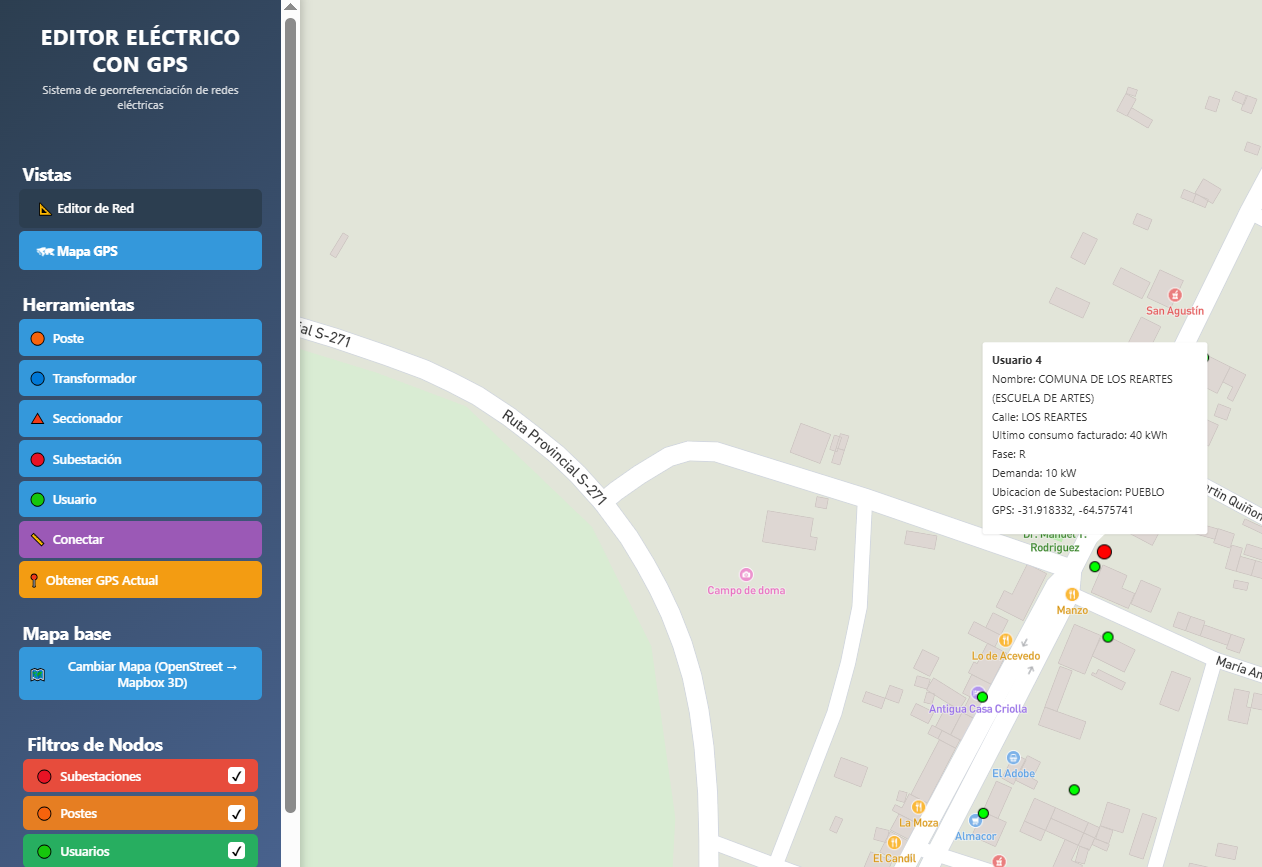This screenshot has width=1262, height=867.
Task: Click Obtener GPS Actual button
Action: click(140, 579)
